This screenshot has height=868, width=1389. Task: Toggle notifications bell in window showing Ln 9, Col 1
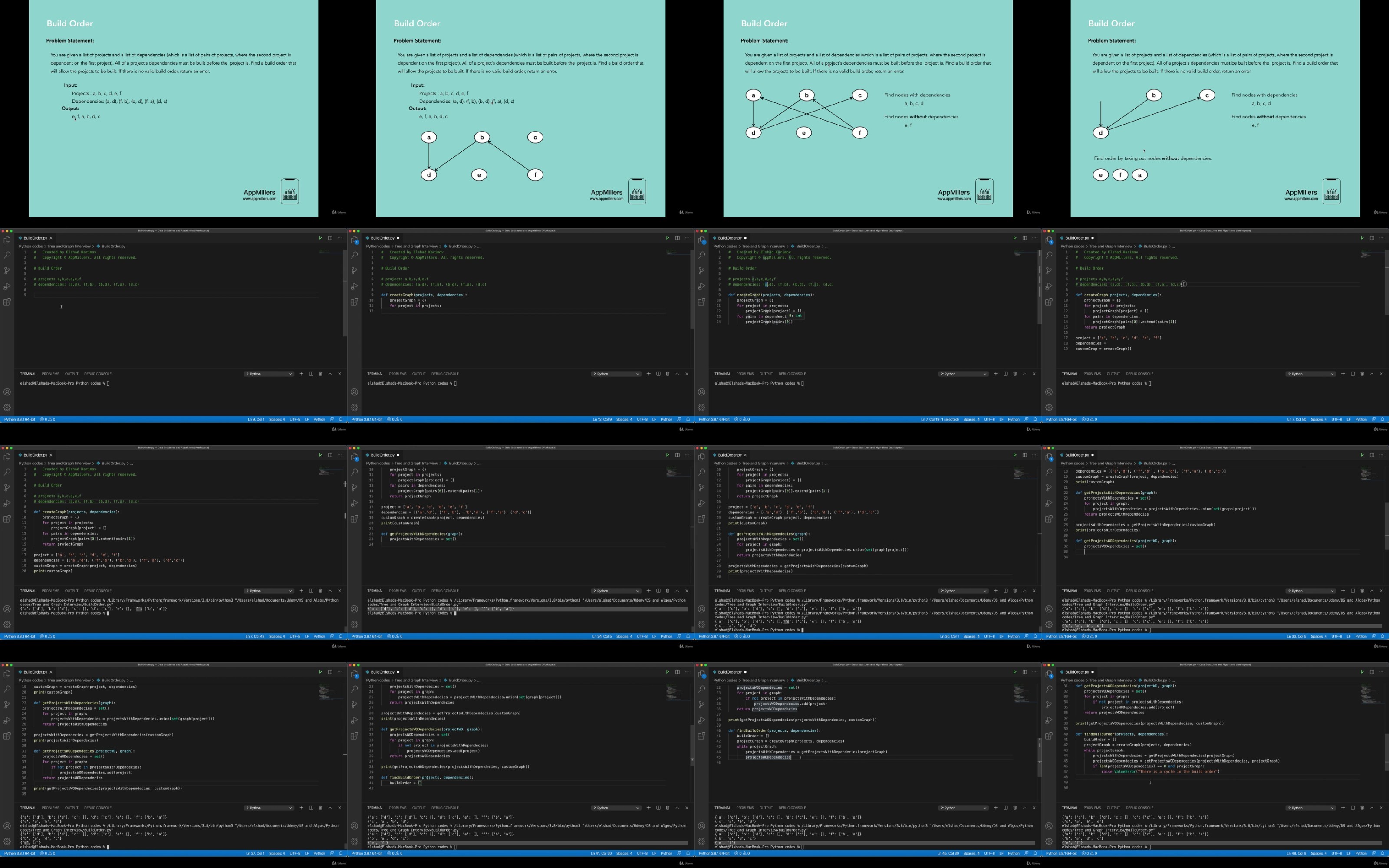(x=341, y=419)
